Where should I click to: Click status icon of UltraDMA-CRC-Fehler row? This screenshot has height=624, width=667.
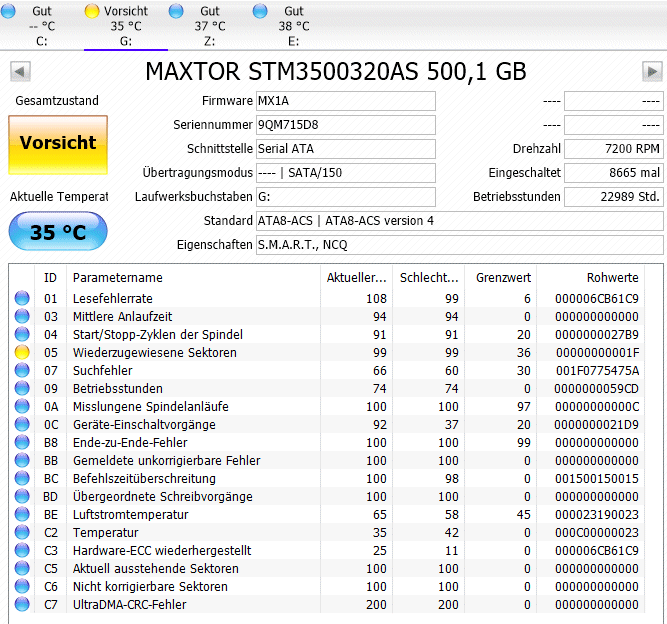click(x=22, y=604)
